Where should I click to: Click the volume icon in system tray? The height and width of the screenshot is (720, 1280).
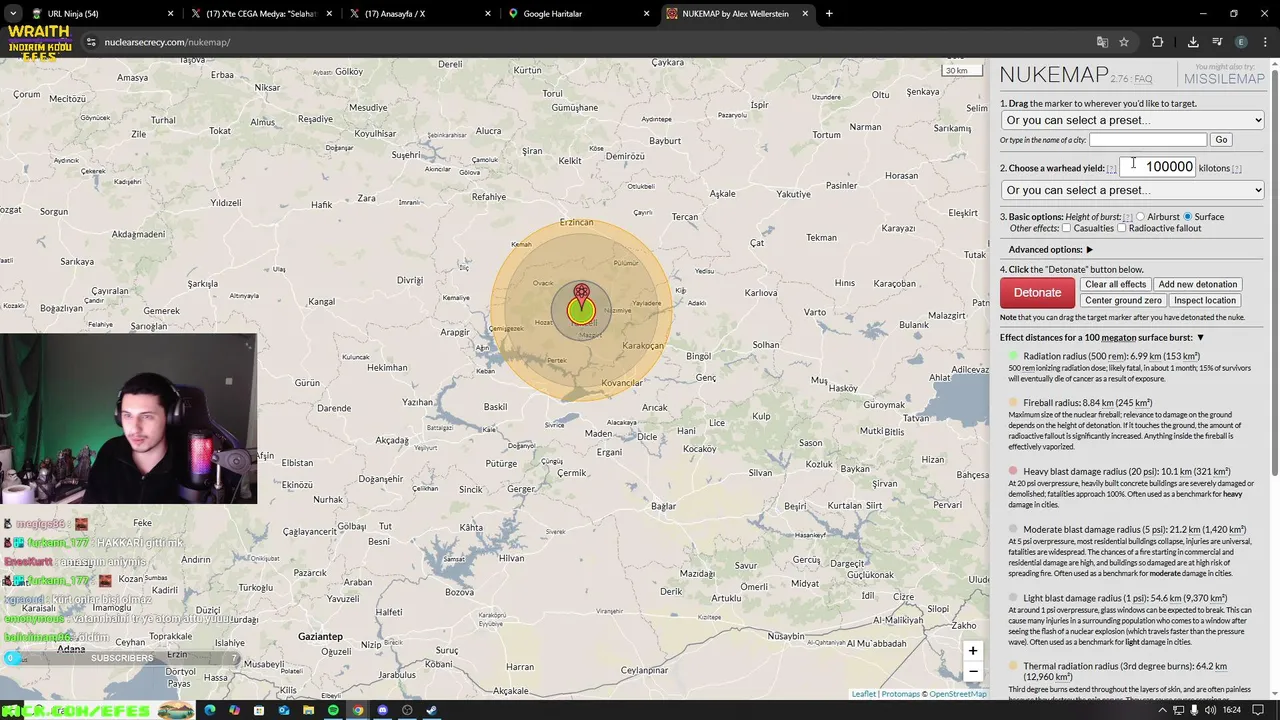1211,710
